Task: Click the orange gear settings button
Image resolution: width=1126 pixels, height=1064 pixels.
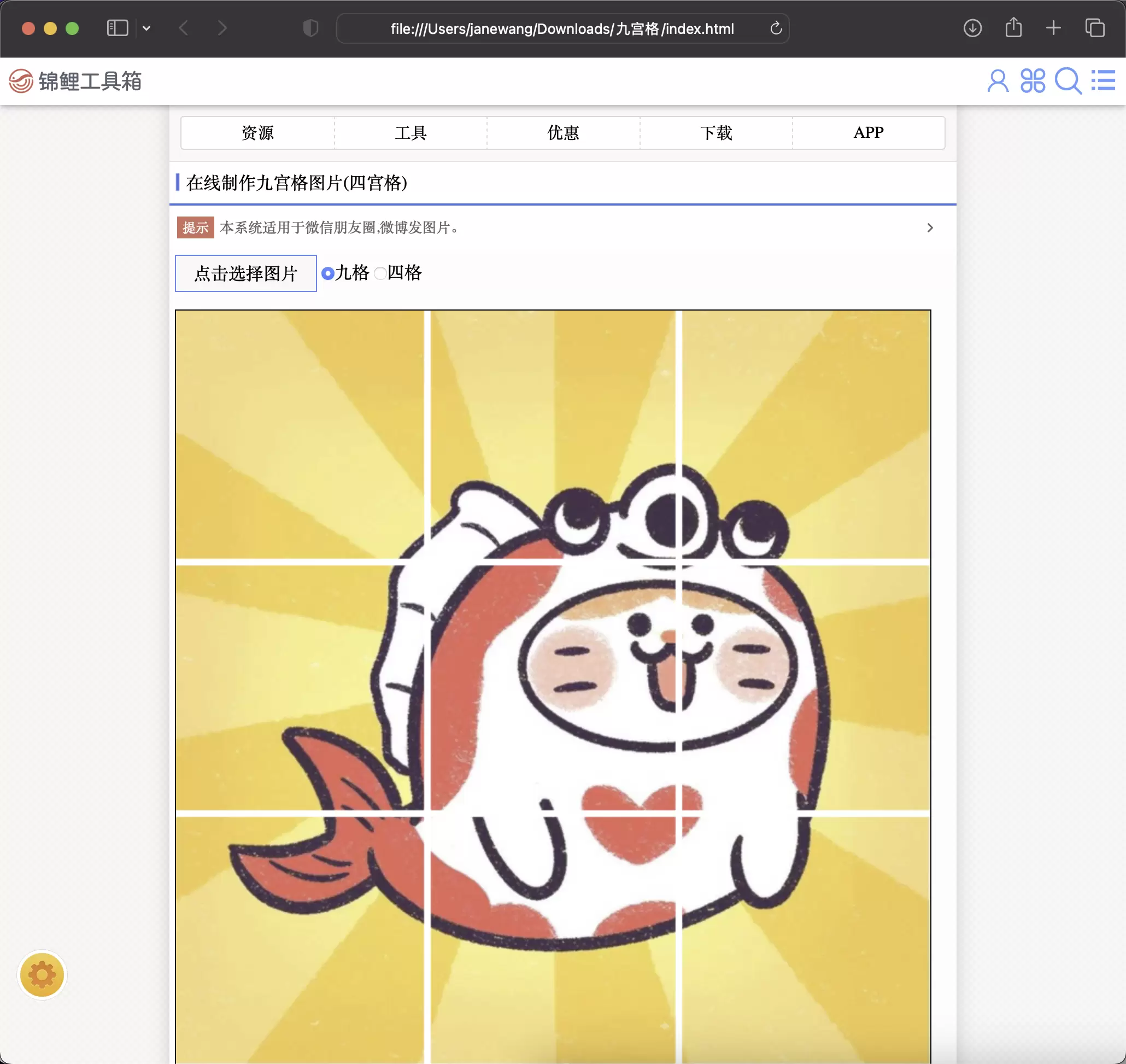Action: click(42, 975)
